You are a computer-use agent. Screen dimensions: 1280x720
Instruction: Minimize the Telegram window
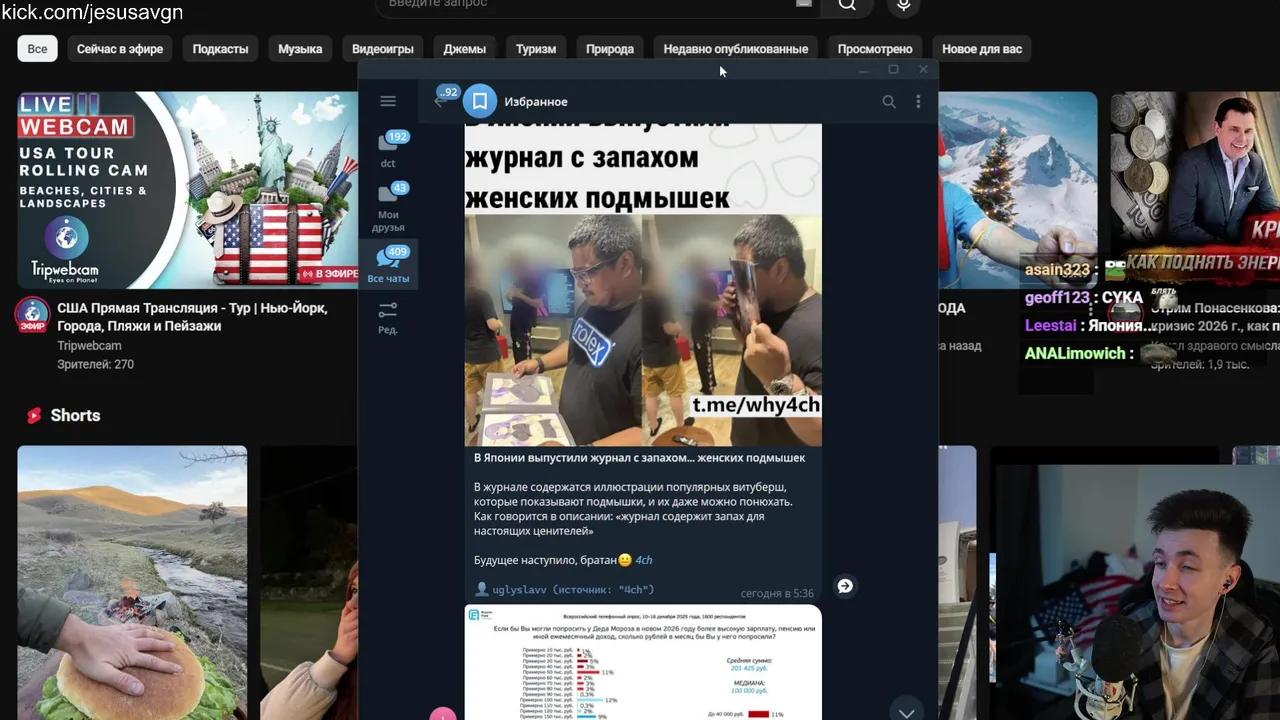(864, 69)
